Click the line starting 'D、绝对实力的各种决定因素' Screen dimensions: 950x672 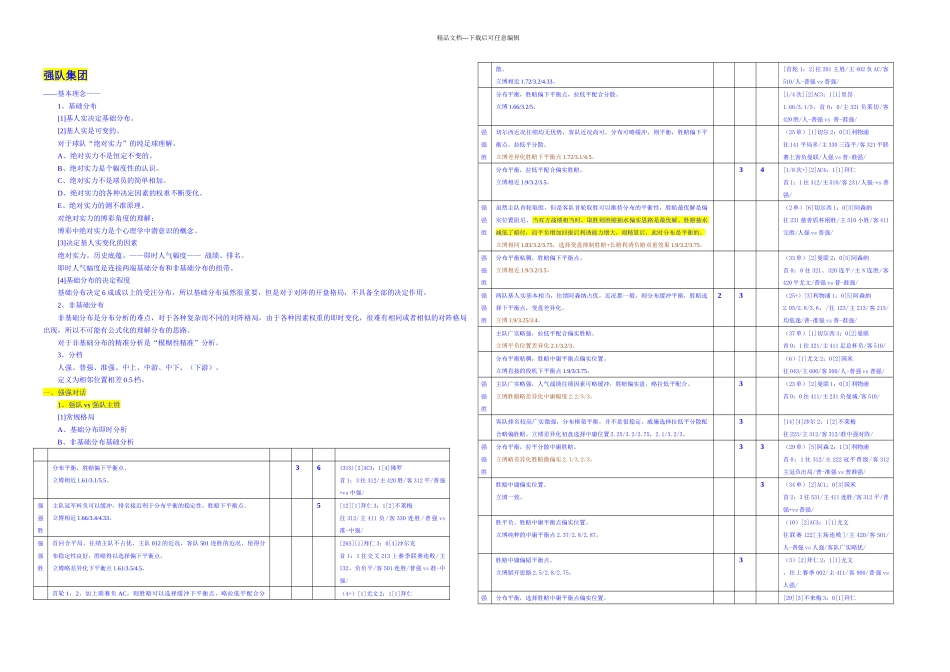pyautogui.click(x=130, y=193)
